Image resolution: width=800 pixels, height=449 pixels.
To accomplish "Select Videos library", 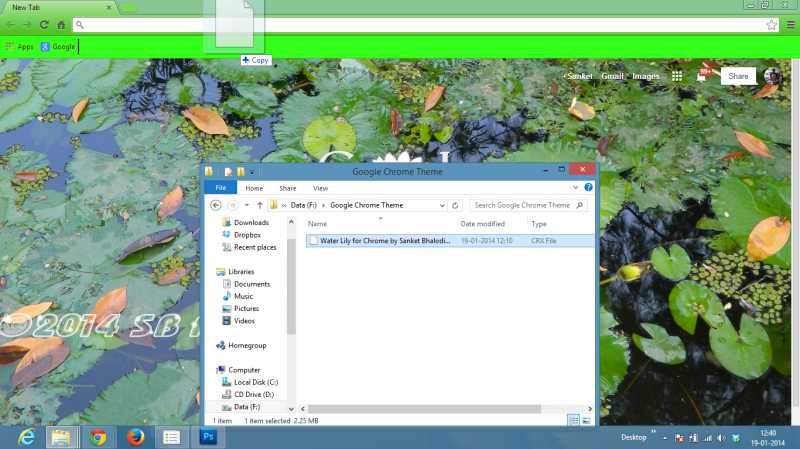I will 238,320.
